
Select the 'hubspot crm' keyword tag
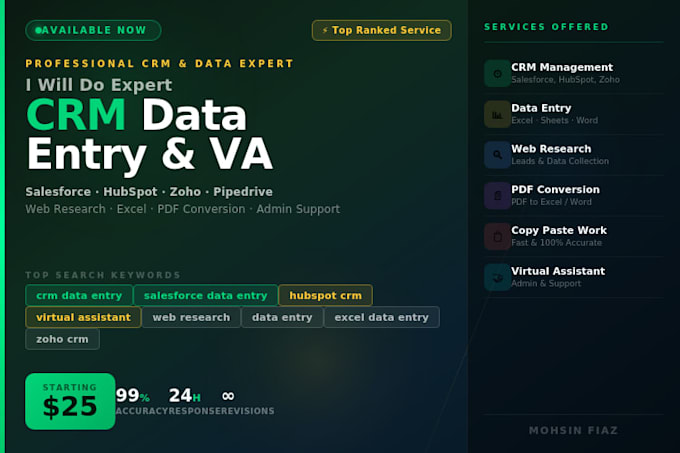point(325,296)
